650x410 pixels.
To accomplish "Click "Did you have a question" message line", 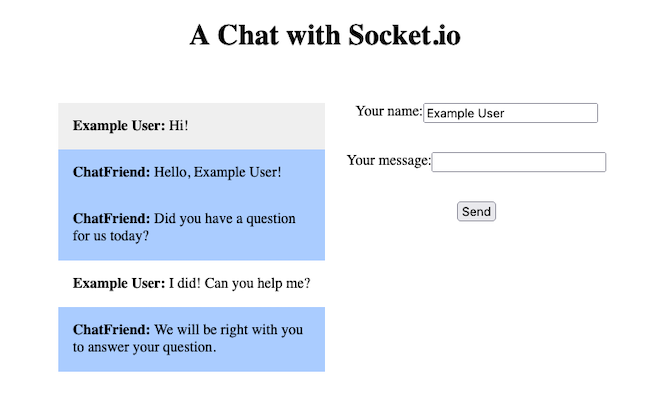I will pos(226,218).
